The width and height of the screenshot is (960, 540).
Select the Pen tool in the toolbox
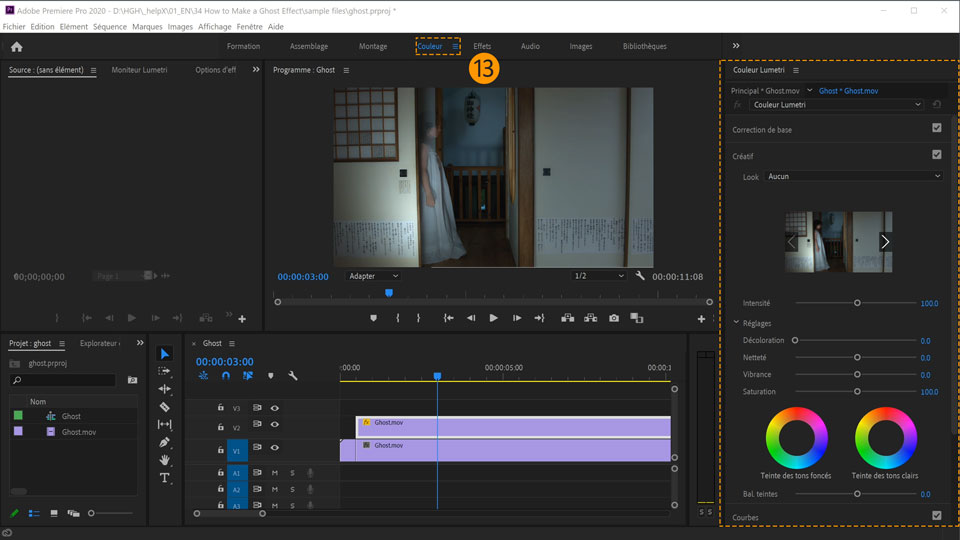click(x=165, y=442)
